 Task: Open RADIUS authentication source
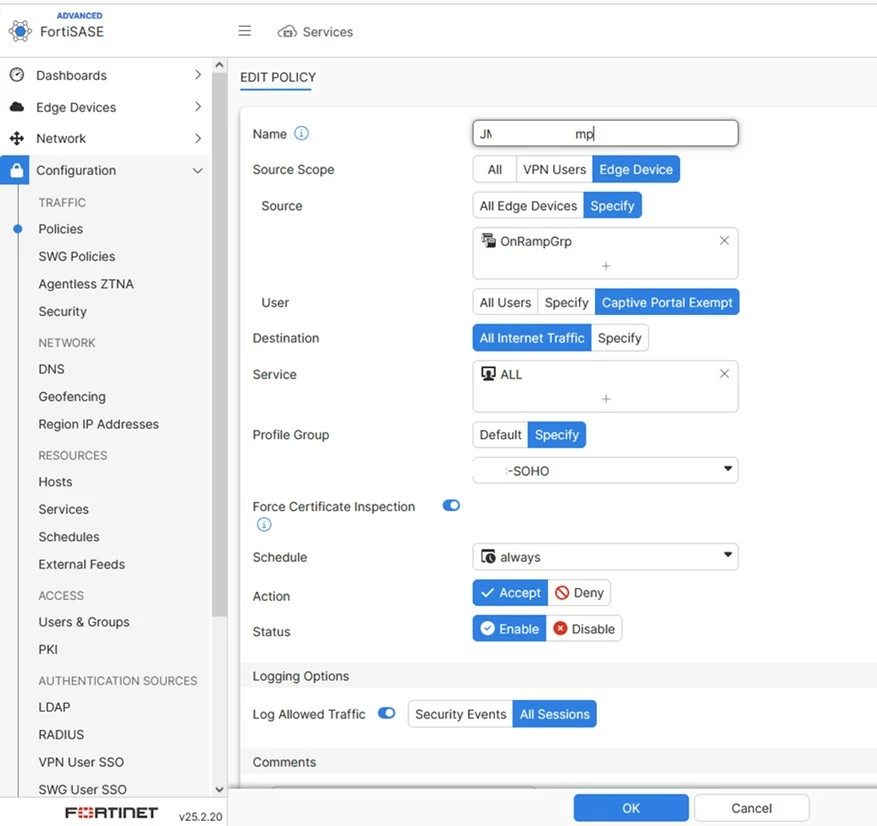[61, 734]
